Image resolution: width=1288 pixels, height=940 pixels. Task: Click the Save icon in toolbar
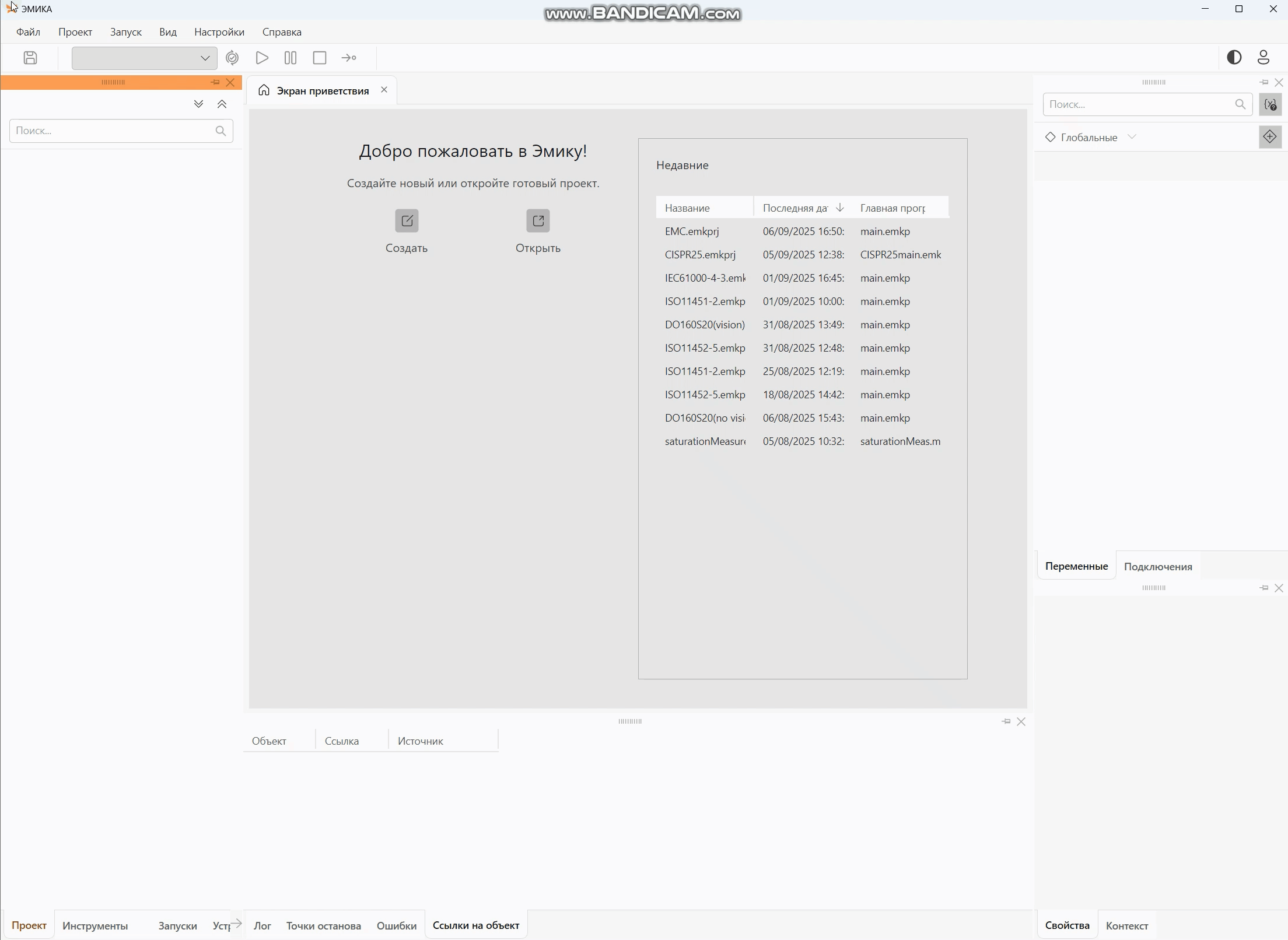30,58
